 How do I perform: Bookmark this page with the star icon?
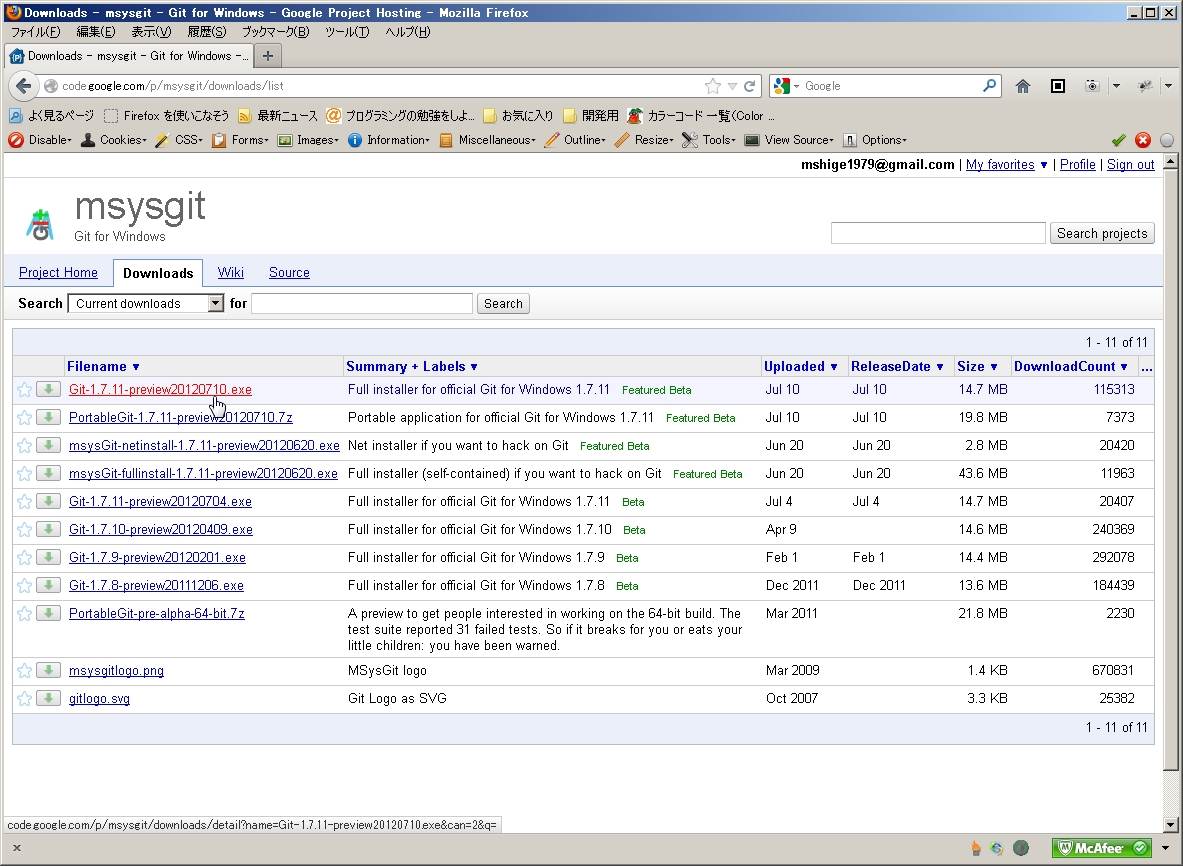pos(712,86)
